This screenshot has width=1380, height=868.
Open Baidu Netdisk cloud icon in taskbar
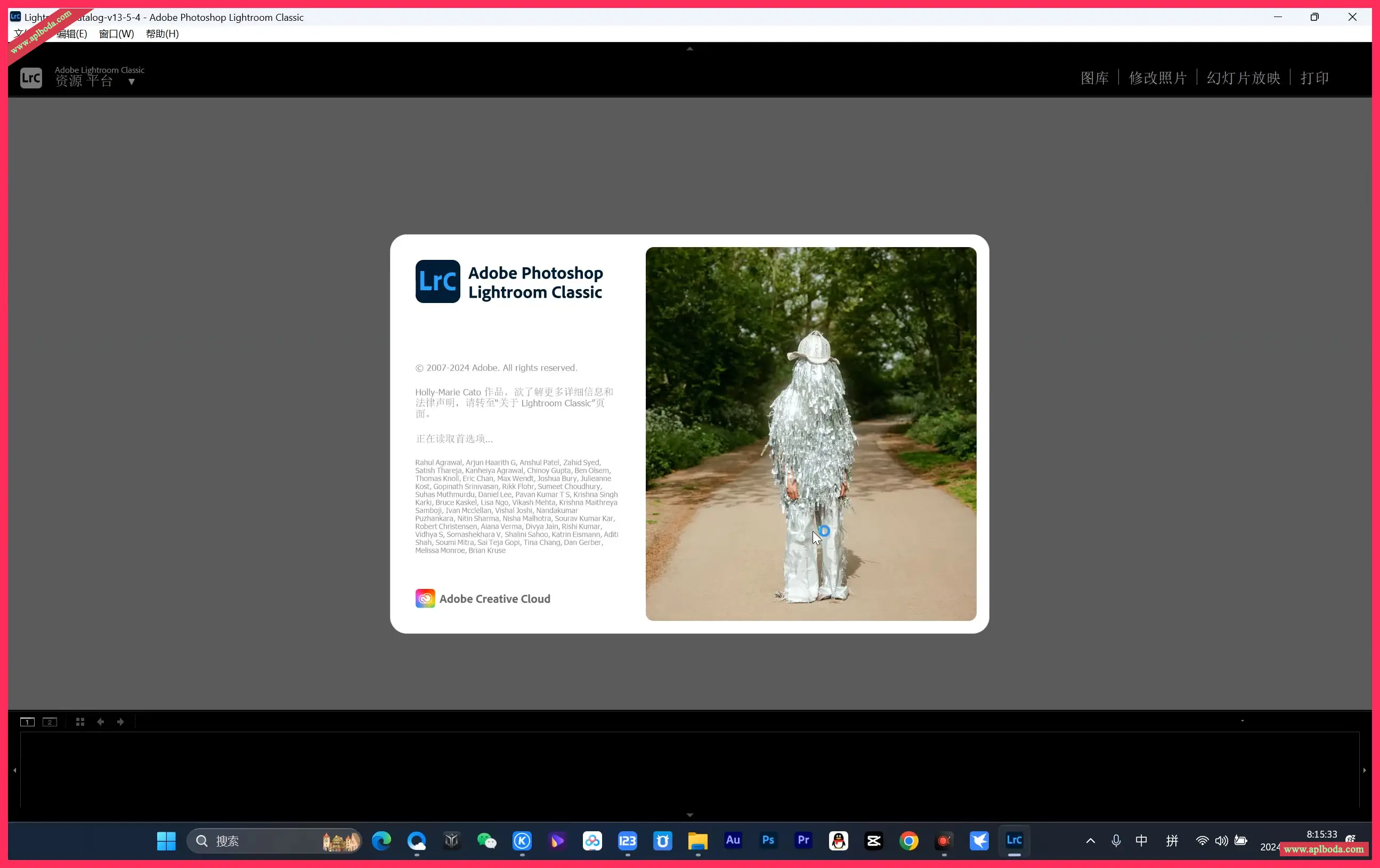pyautogui.click(x=592, y=841)
